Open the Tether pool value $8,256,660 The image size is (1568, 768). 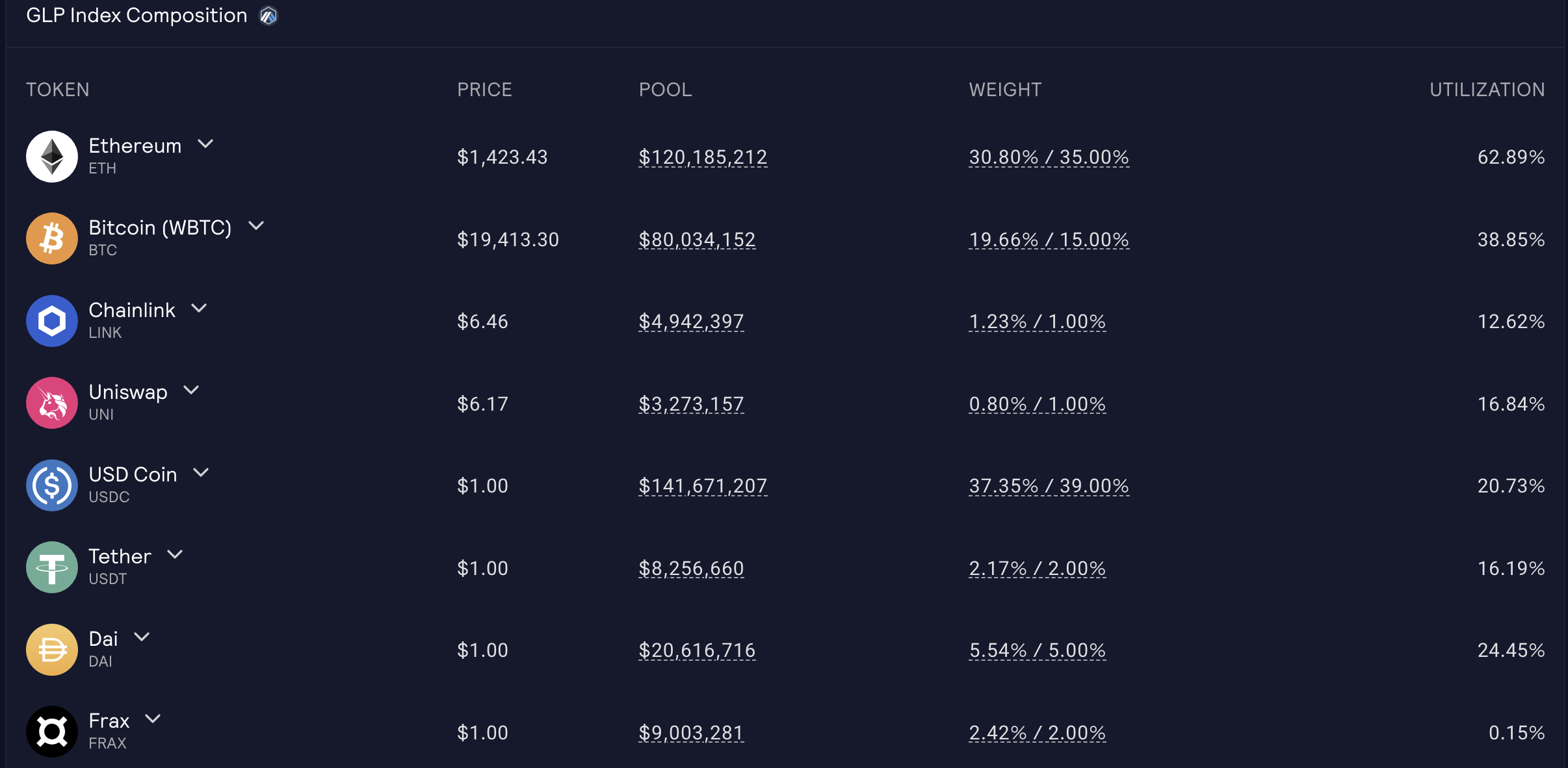[691, 567]
